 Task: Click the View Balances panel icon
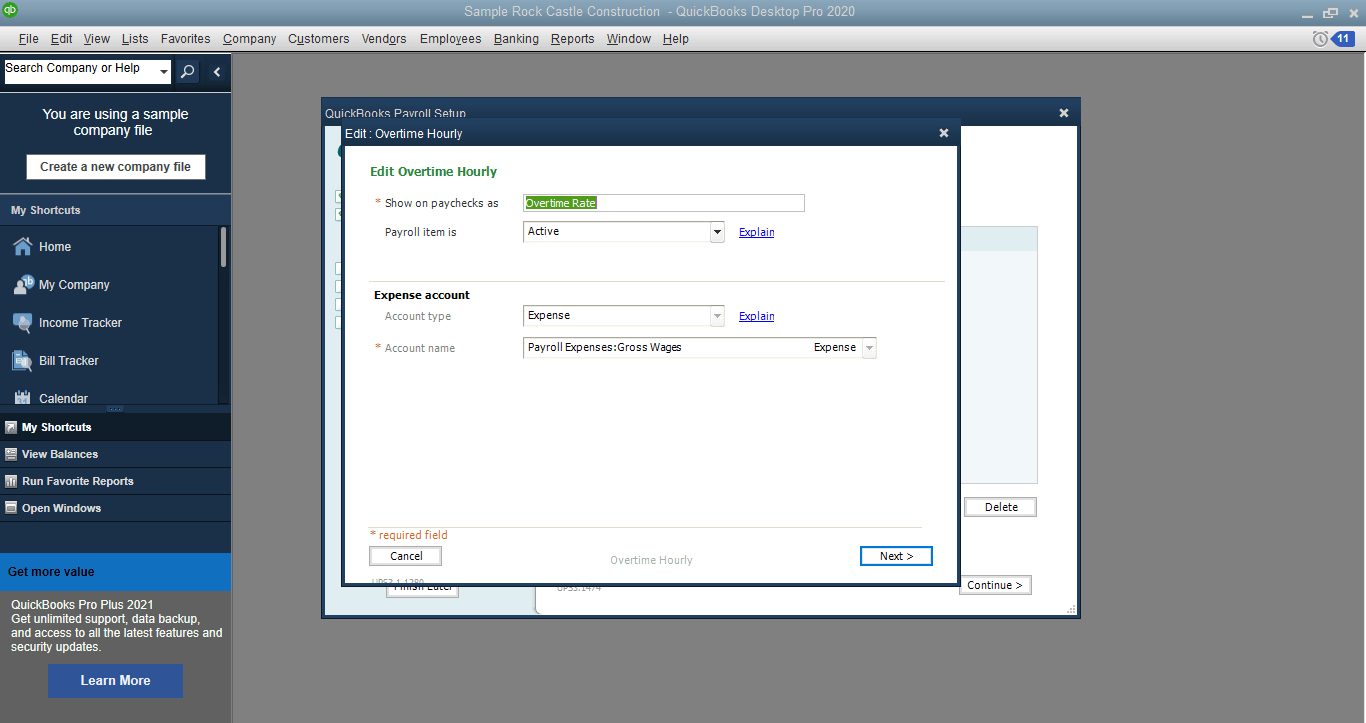click(11, 454)
